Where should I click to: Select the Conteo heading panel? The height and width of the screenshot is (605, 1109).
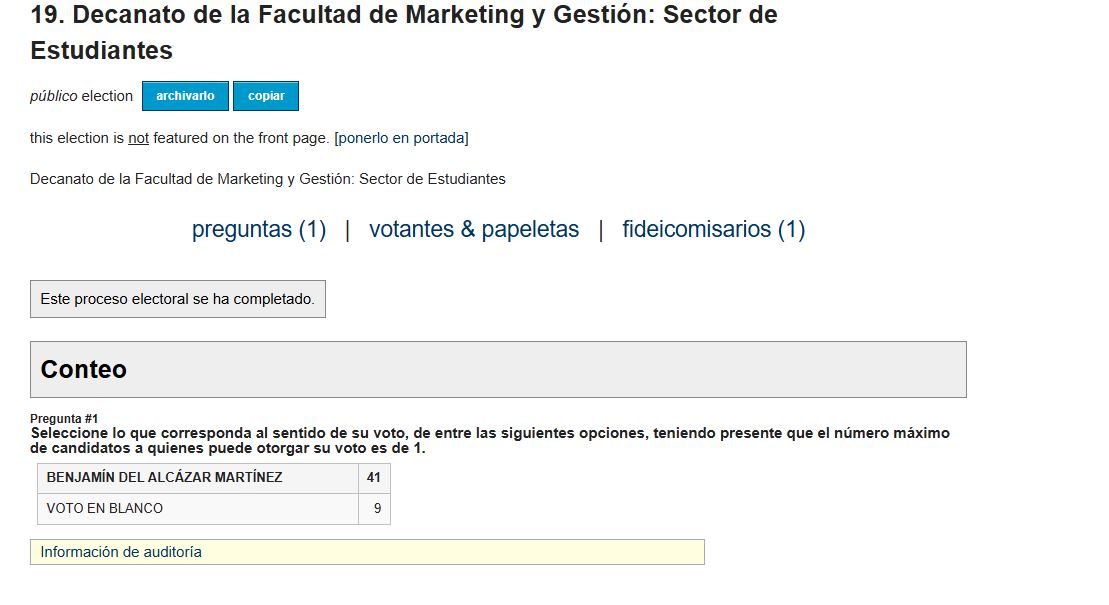pos(498,369)
